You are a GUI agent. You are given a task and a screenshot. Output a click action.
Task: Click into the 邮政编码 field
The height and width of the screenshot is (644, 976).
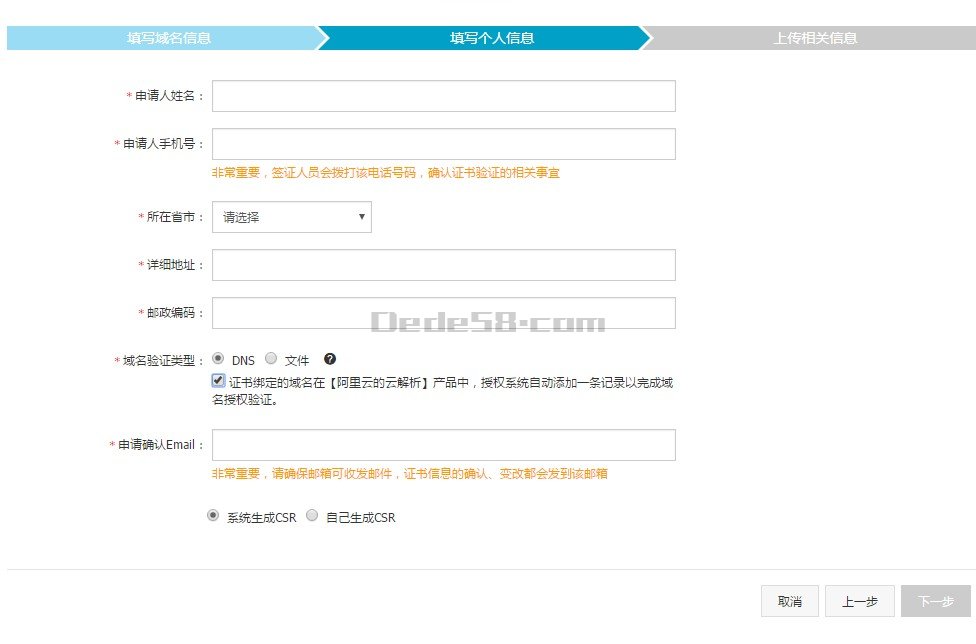(443, 313)
